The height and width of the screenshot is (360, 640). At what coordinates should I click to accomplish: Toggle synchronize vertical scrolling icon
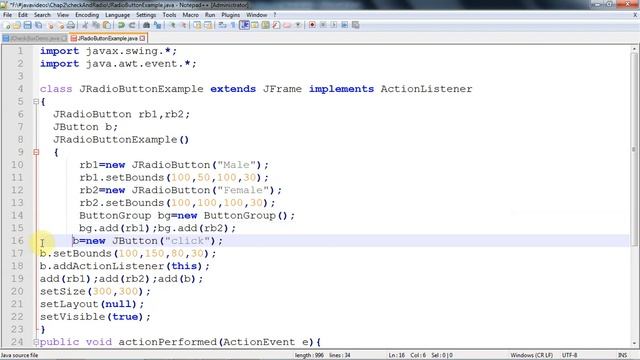tap(197, 25)
